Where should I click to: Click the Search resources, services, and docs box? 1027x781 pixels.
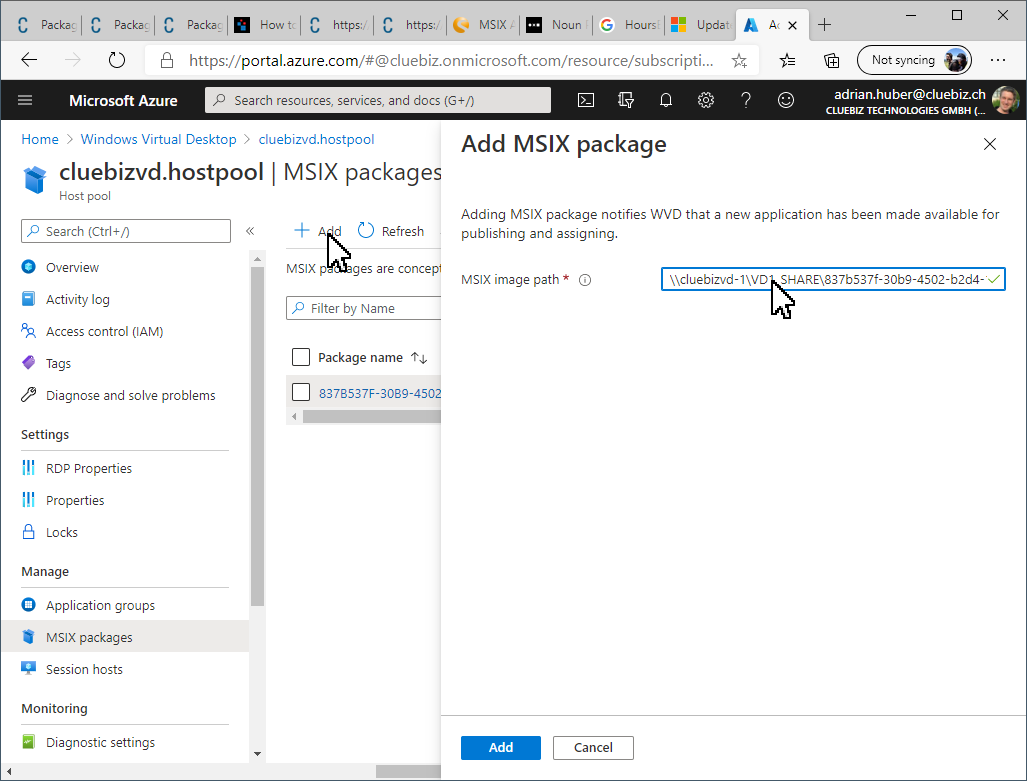coord(378,100)
